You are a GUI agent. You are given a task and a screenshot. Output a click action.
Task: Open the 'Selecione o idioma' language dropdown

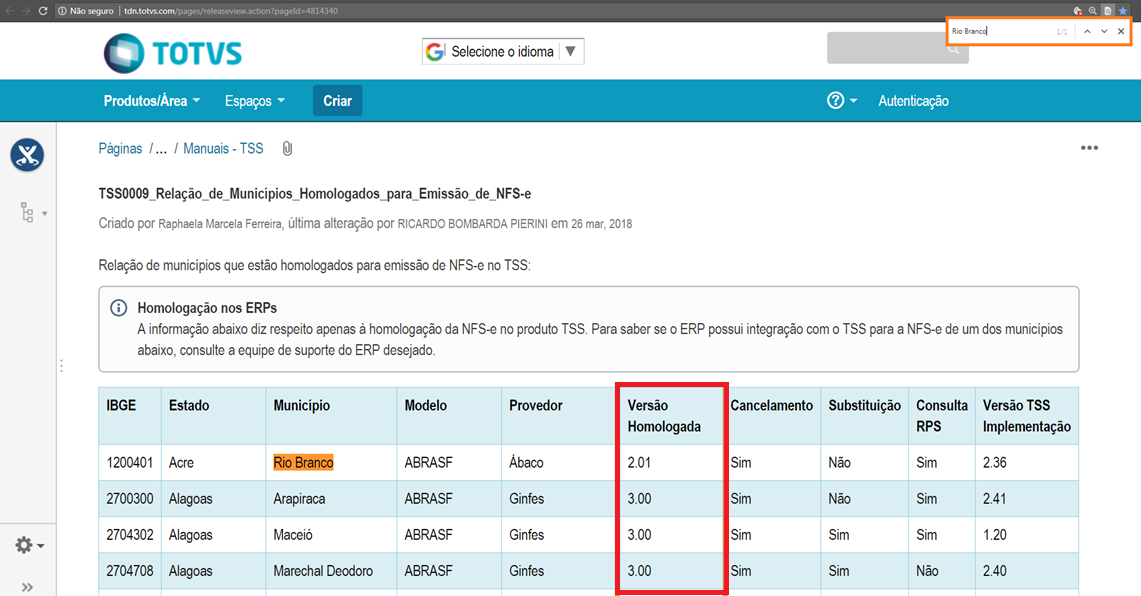[x=503, y=52]
